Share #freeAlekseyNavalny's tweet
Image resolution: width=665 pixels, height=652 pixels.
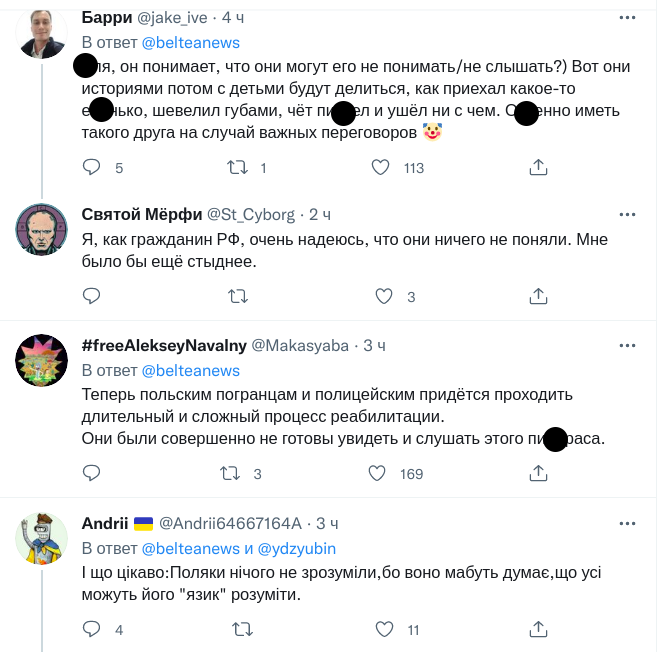(538, 473)
